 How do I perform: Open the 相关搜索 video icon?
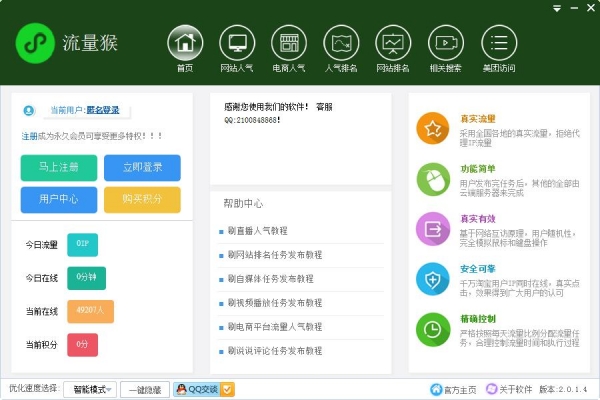[x=446, y=43]
